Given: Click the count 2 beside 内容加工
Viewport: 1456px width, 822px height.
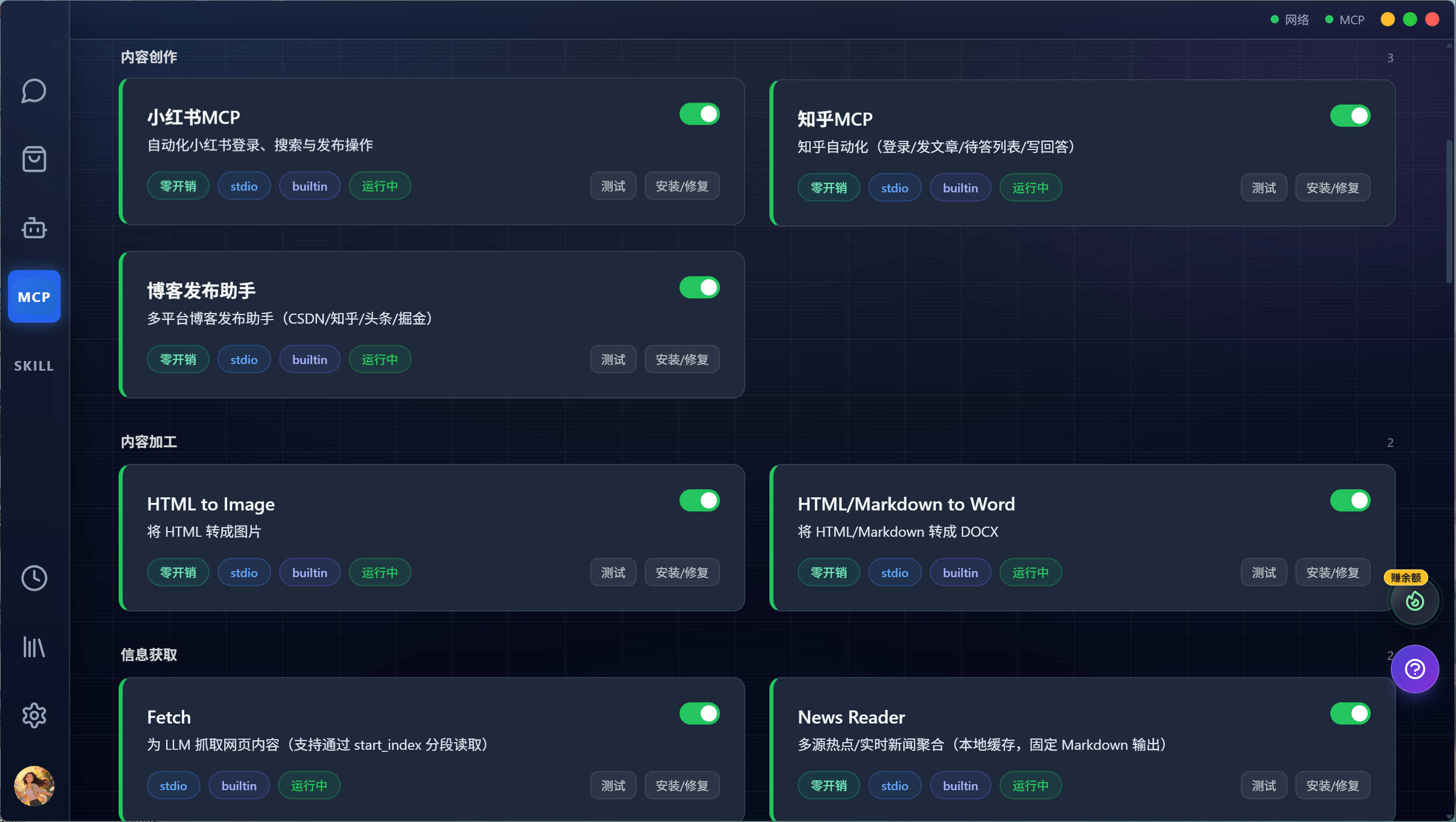Looking at the screenshot, I should 1390,443.
